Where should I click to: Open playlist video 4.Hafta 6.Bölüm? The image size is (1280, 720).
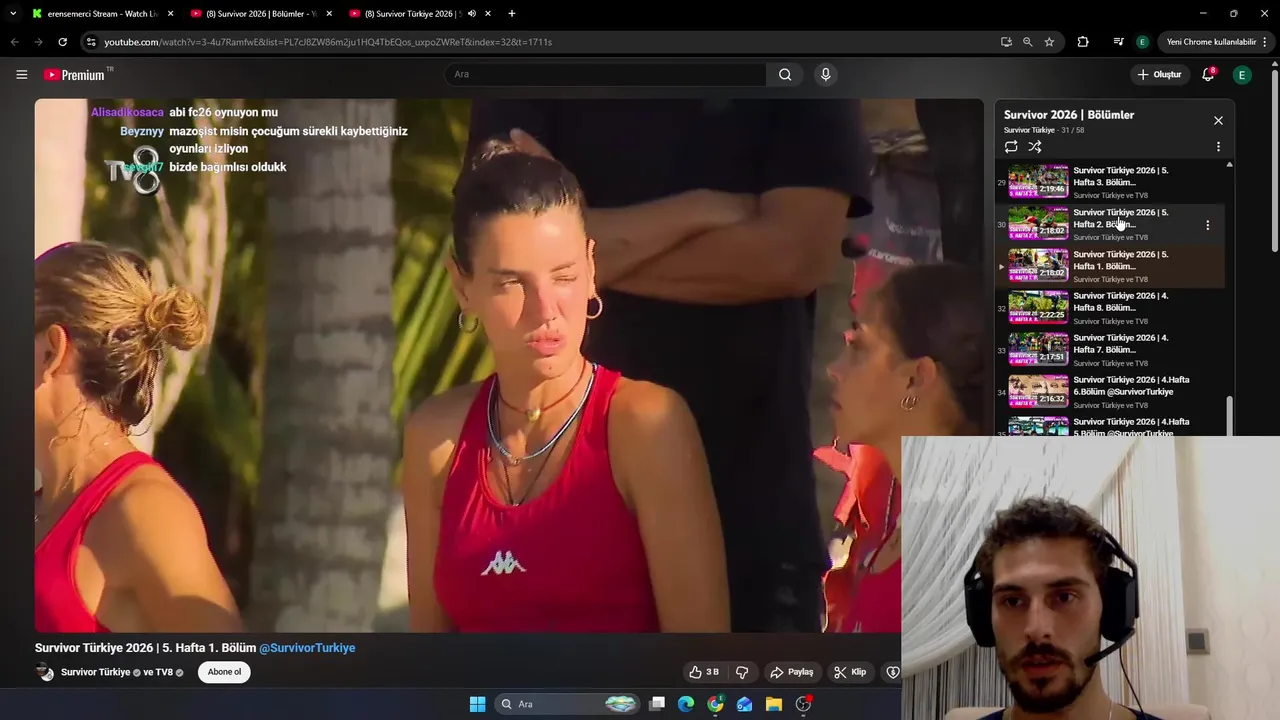coord(1110,392)
